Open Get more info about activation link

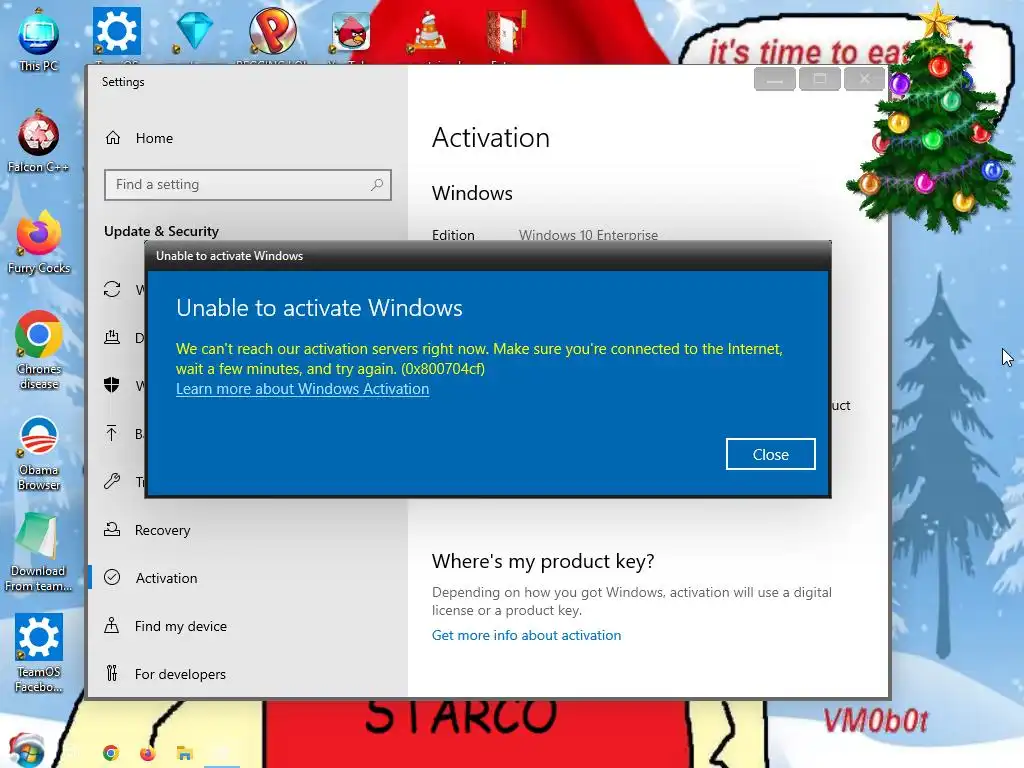point(526,635)
